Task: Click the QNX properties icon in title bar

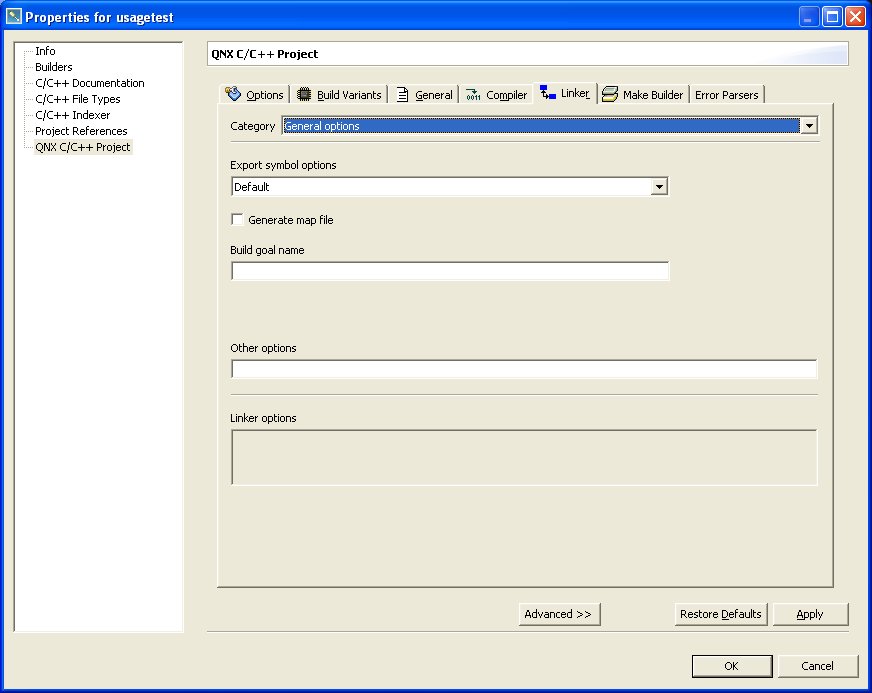Action: (x=12, y=16)
